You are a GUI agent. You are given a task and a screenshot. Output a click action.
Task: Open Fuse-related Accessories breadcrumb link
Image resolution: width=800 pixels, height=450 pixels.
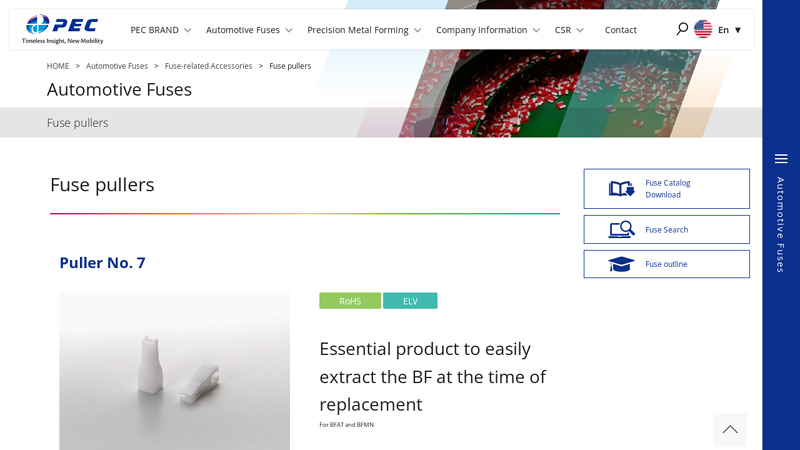click(x=208, y=66)
